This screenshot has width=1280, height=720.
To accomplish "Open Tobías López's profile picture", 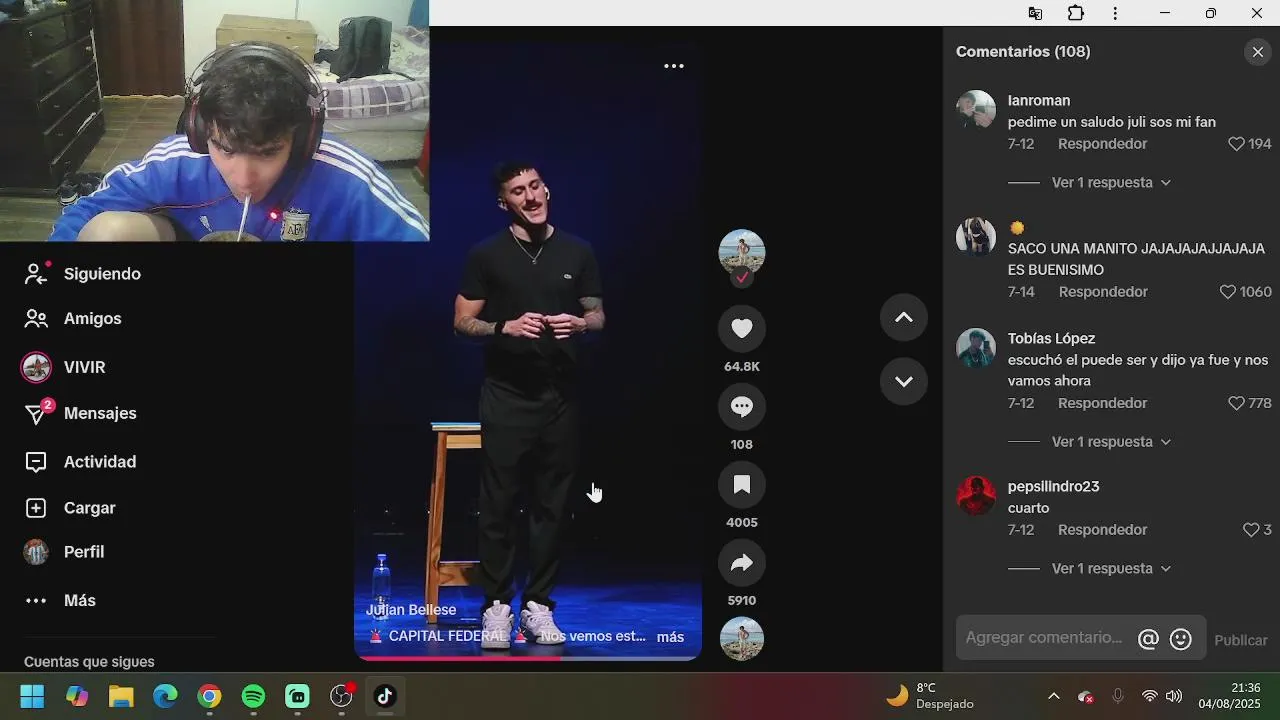I will [976, 347].
